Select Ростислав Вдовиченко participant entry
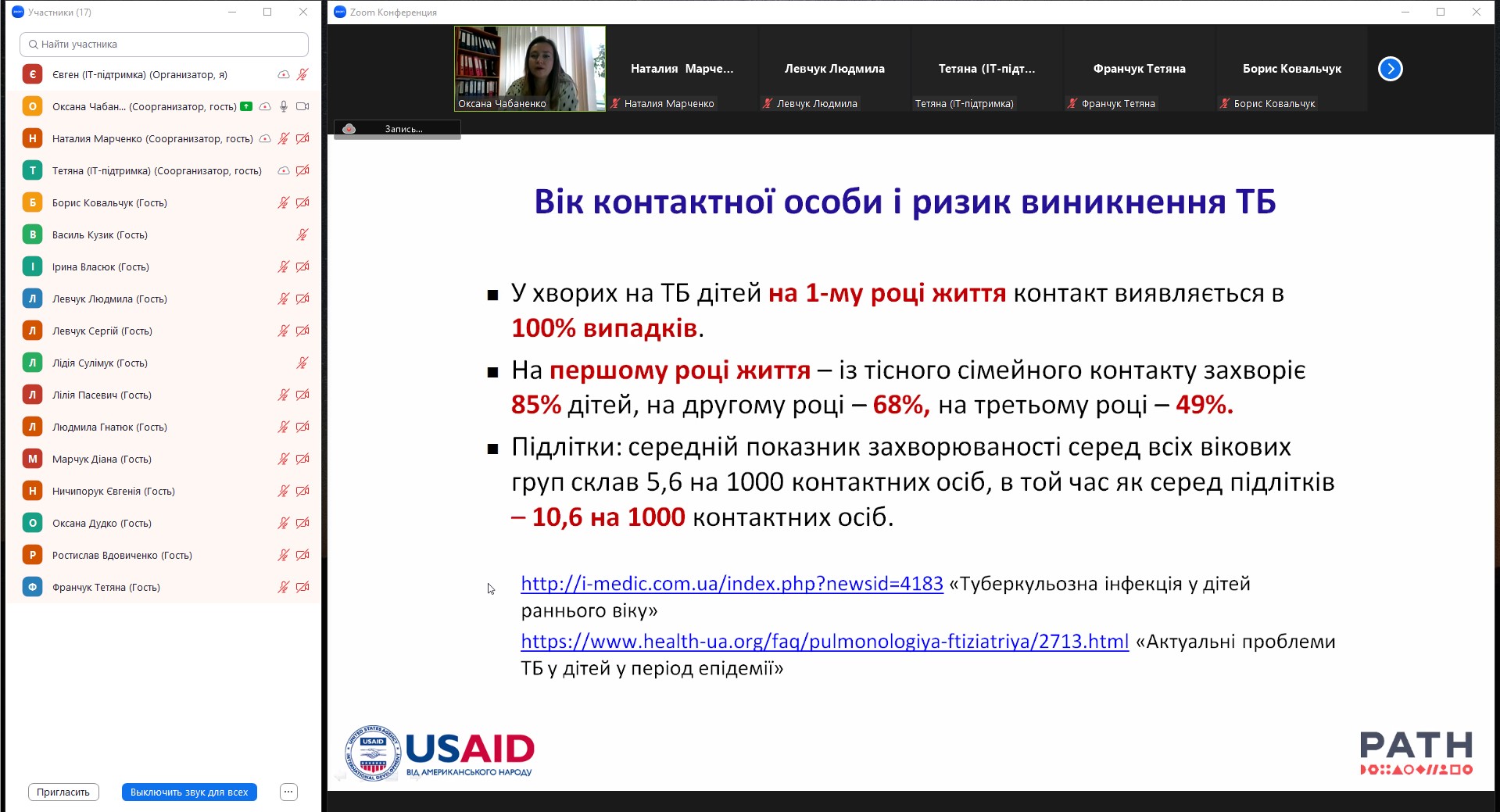Image resolution: width=1500 pixels, height=812 pixels. coord(121,555)
